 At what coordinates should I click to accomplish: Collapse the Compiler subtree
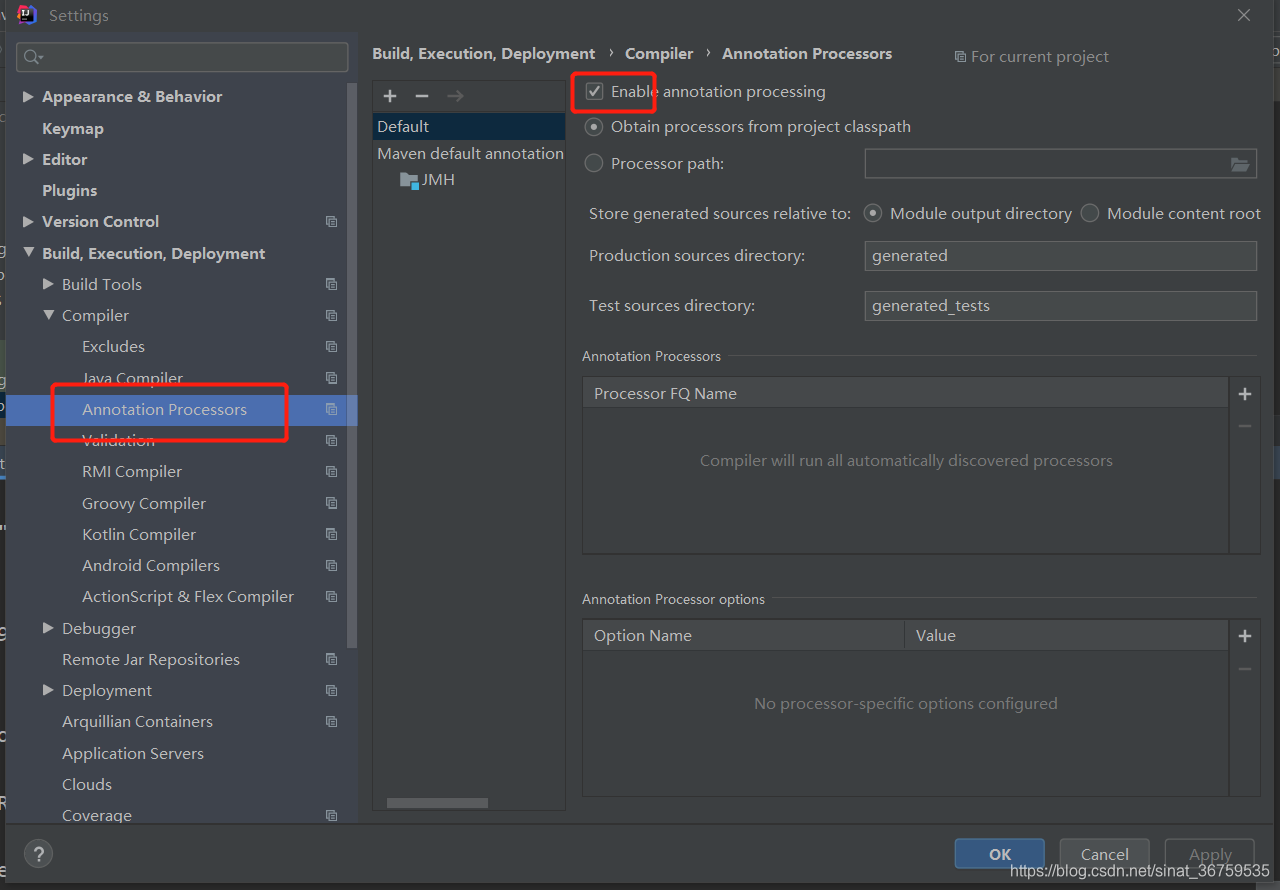(x=48, y=316)
